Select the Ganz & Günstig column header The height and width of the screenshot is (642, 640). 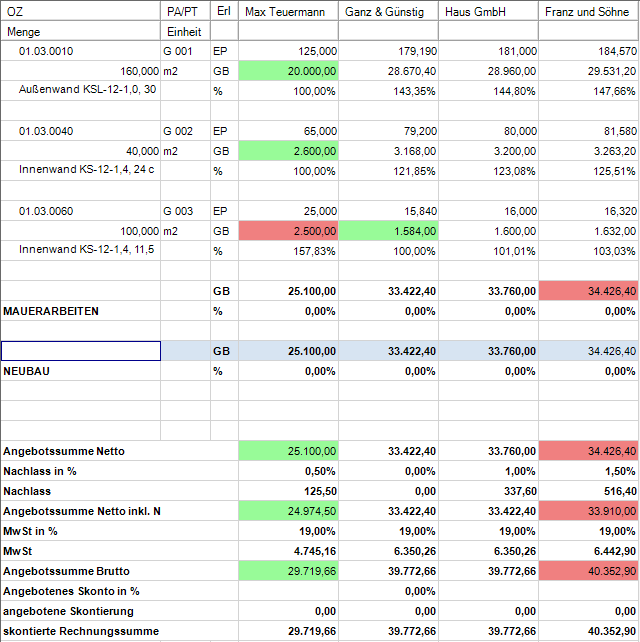(388, 11)
